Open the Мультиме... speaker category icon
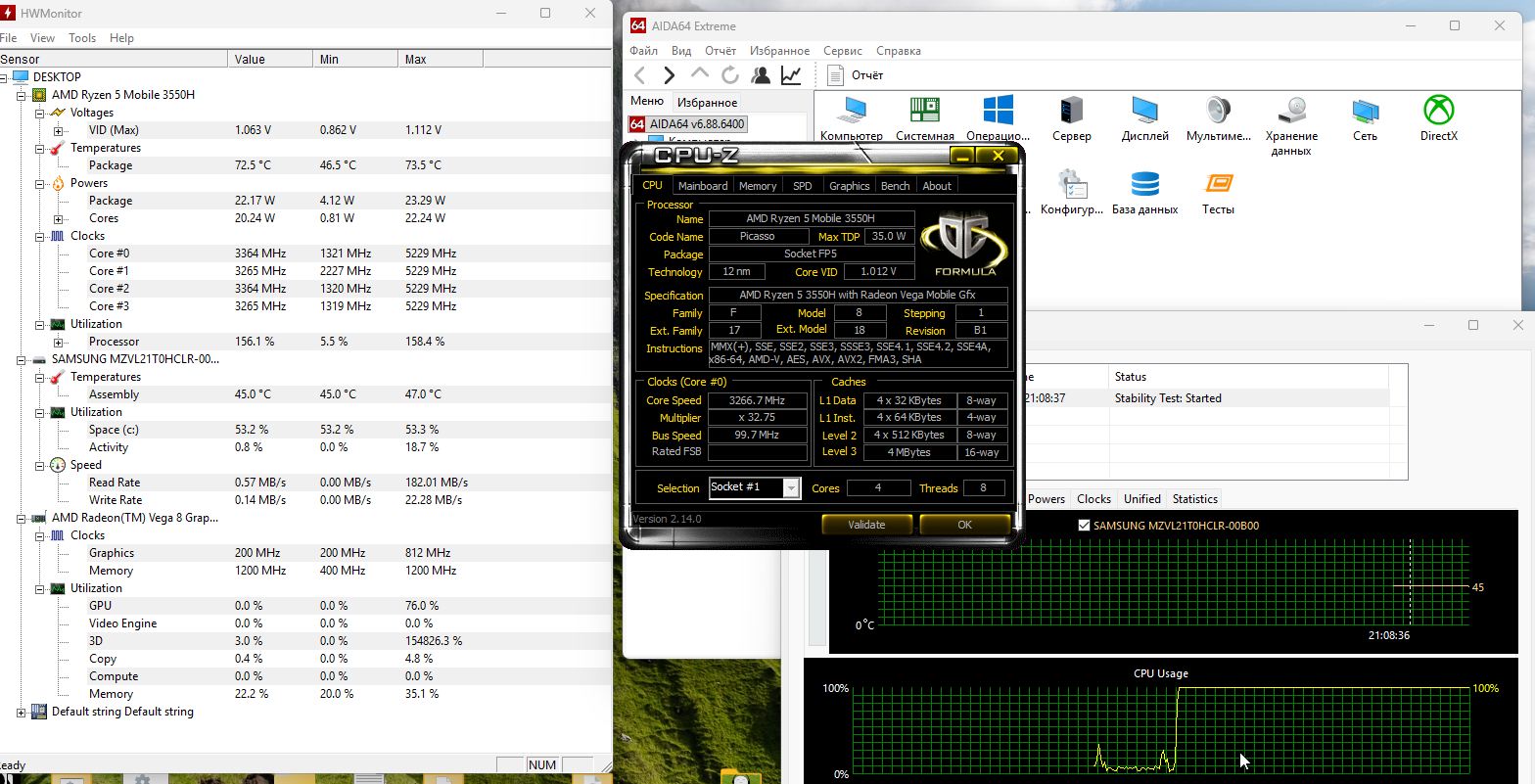 (x=1219, y=118)
